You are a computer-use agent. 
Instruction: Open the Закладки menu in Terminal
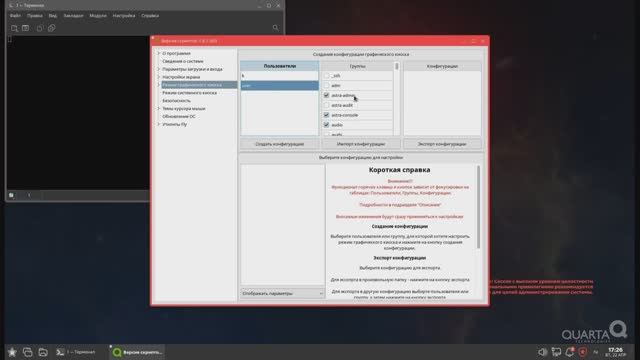[73, 16]
